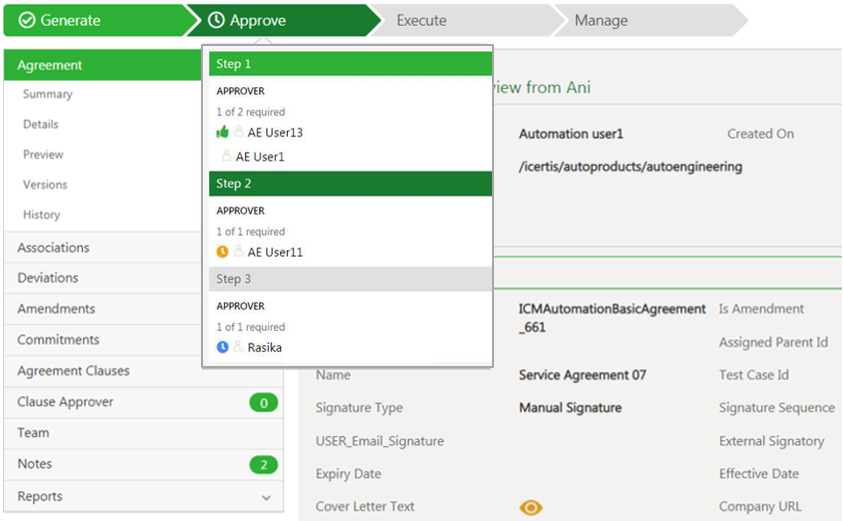Viewport: 843px width, 521px height.
Task: Click the AE User11 approver name
Action: 275,252
